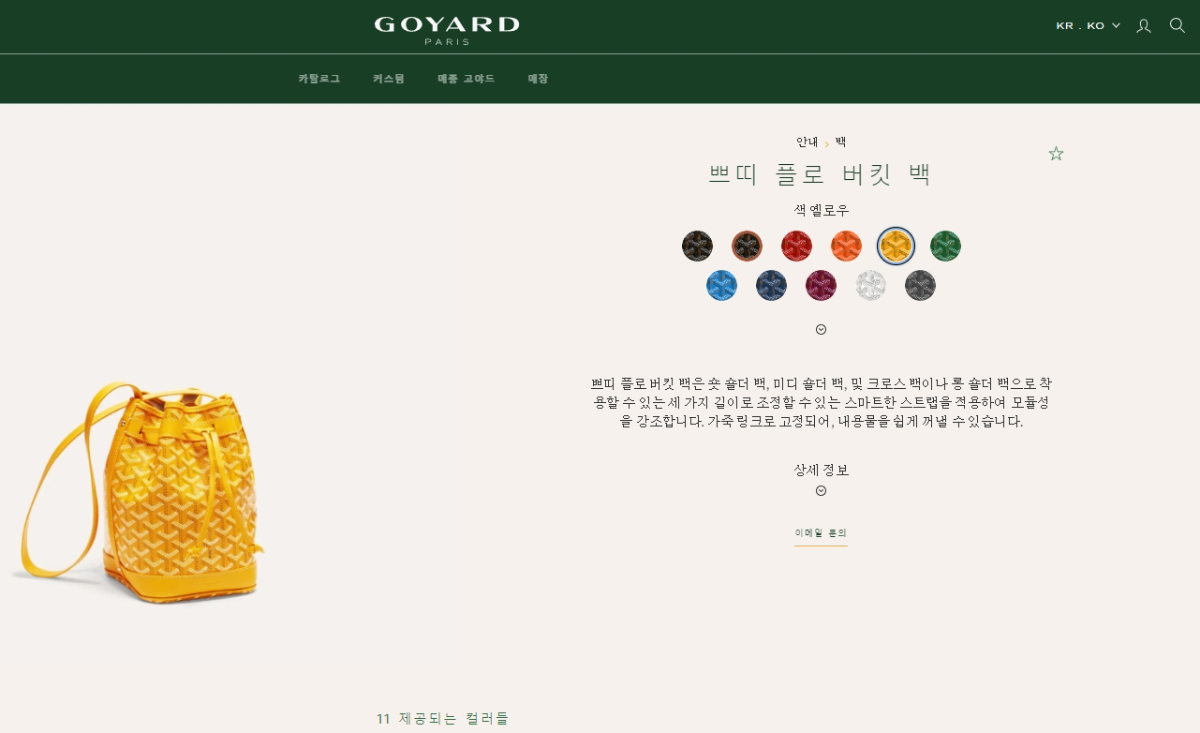Open the 커스텀 menu item

(388, 79)
